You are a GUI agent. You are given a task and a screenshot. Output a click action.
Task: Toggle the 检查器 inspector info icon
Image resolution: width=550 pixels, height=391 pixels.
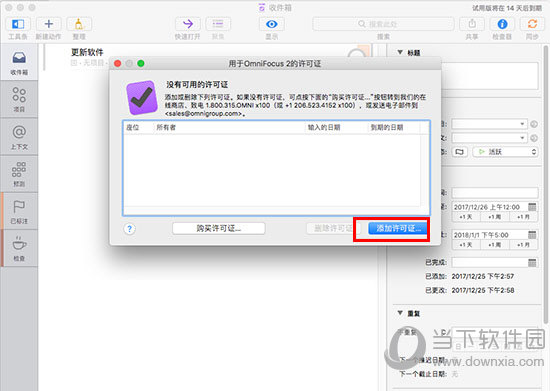(502, 24)
